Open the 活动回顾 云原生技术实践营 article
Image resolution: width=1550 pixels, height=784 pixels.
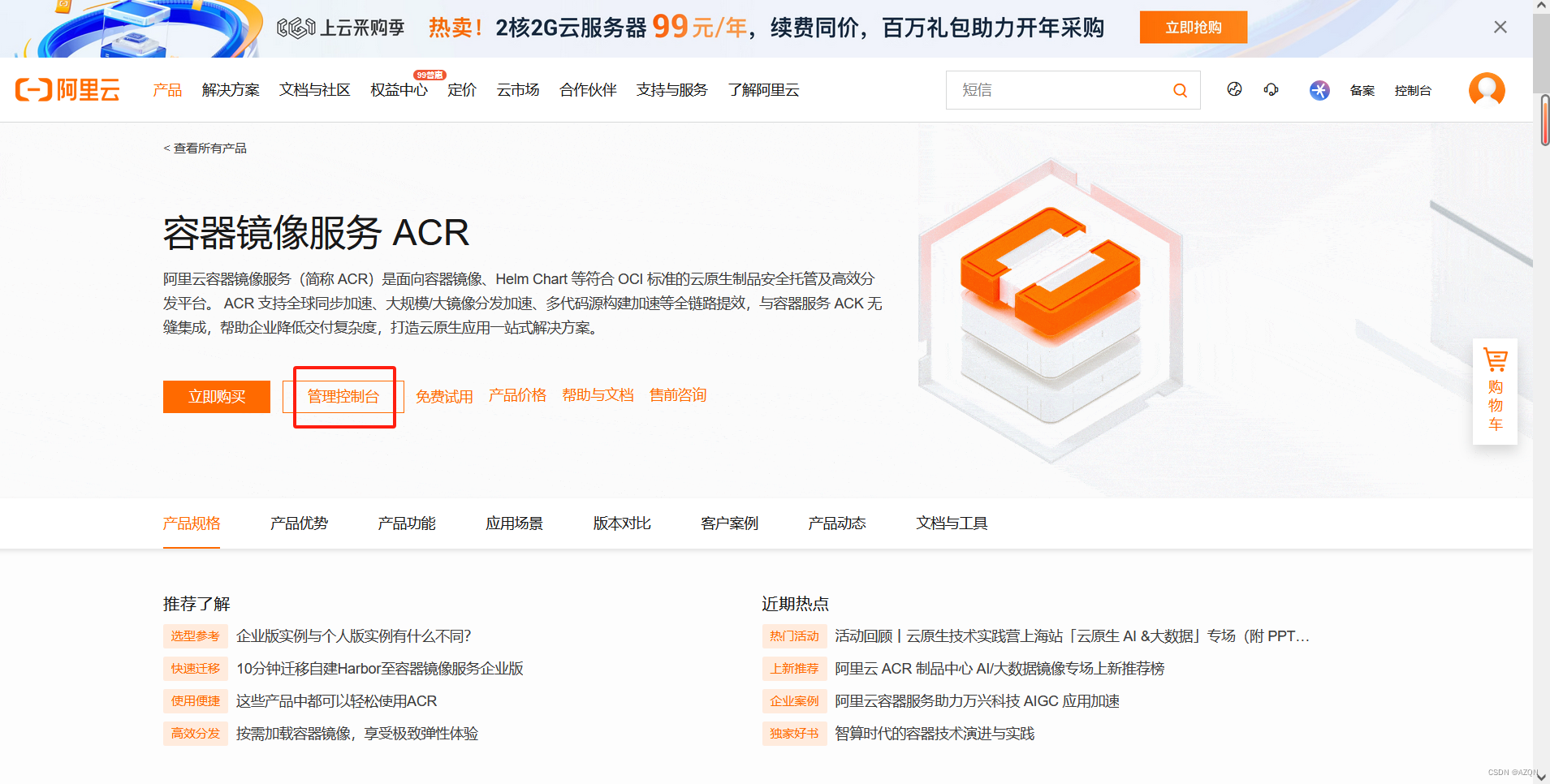1072,636
